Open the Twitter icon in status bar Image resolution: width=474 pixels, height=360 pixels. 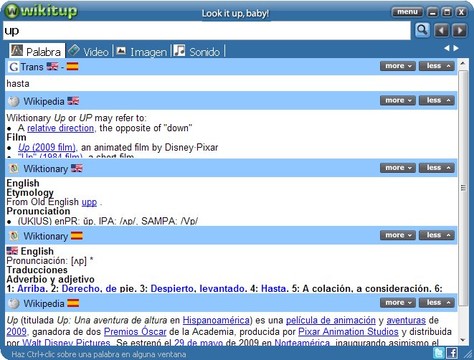click(438, 353)
